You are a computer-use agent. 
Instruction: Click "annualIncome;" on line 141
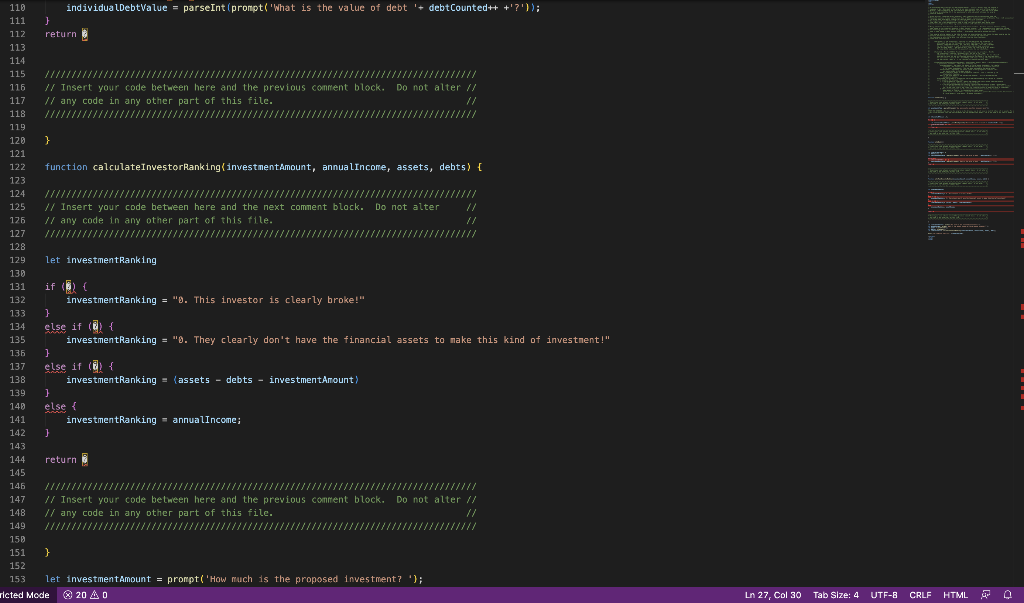(207, 419)
